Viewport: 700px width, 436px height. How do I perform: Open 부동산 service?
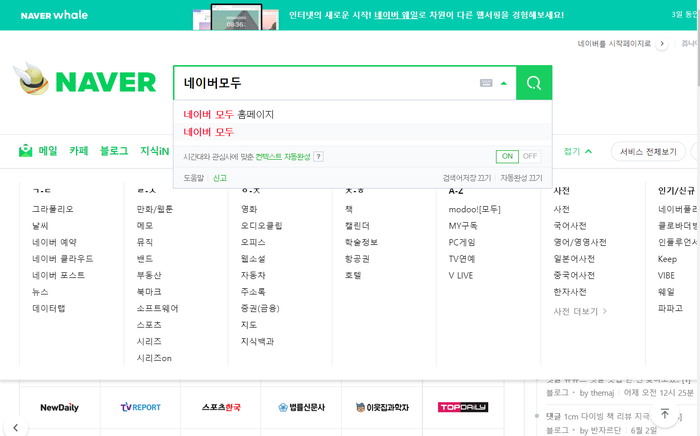coord(149,275)
